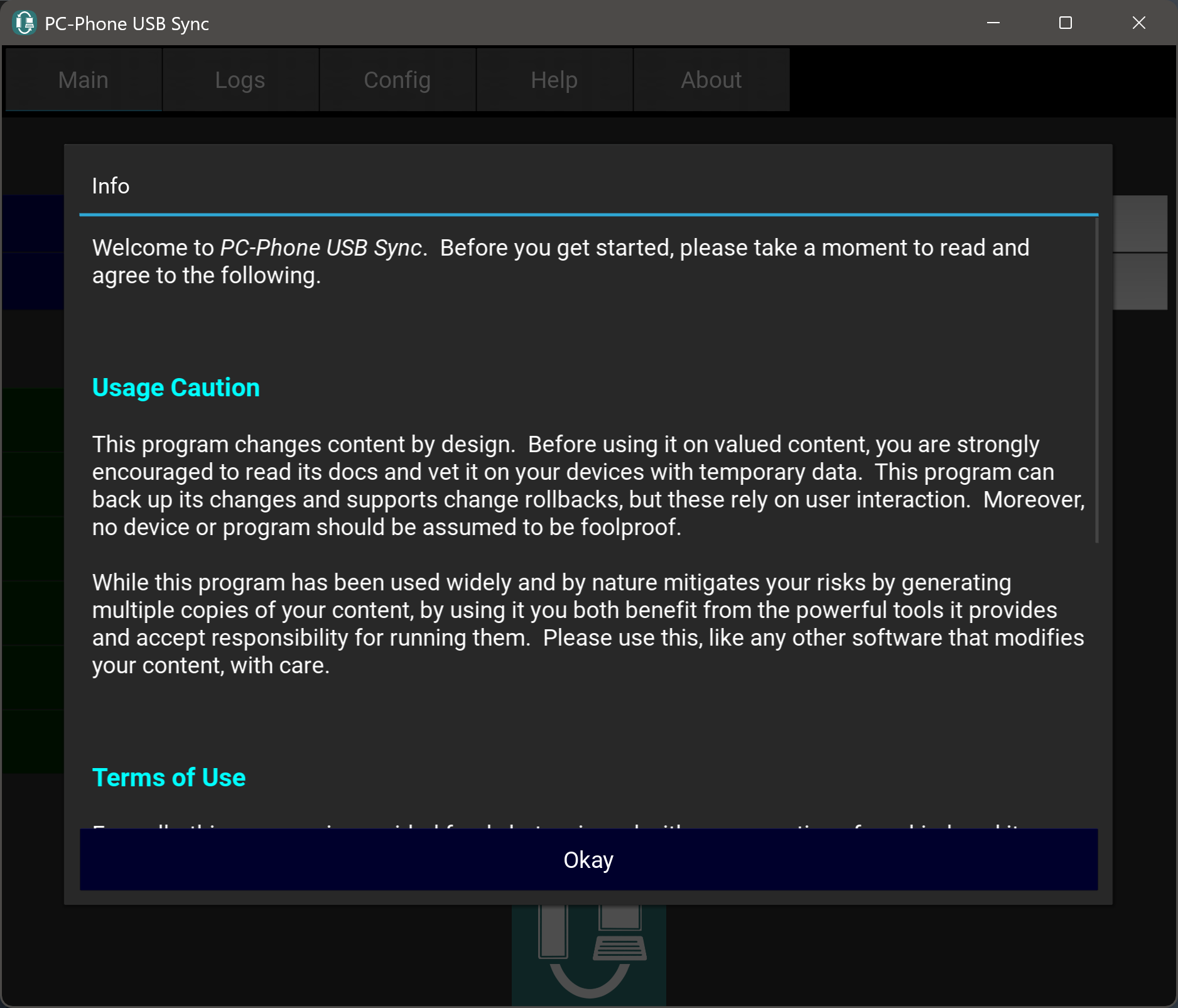Click the PC-Phone USB Sync title bar icon
Image resolution: width=1178 pixels, height=1008 pixels.
point(24,23)
